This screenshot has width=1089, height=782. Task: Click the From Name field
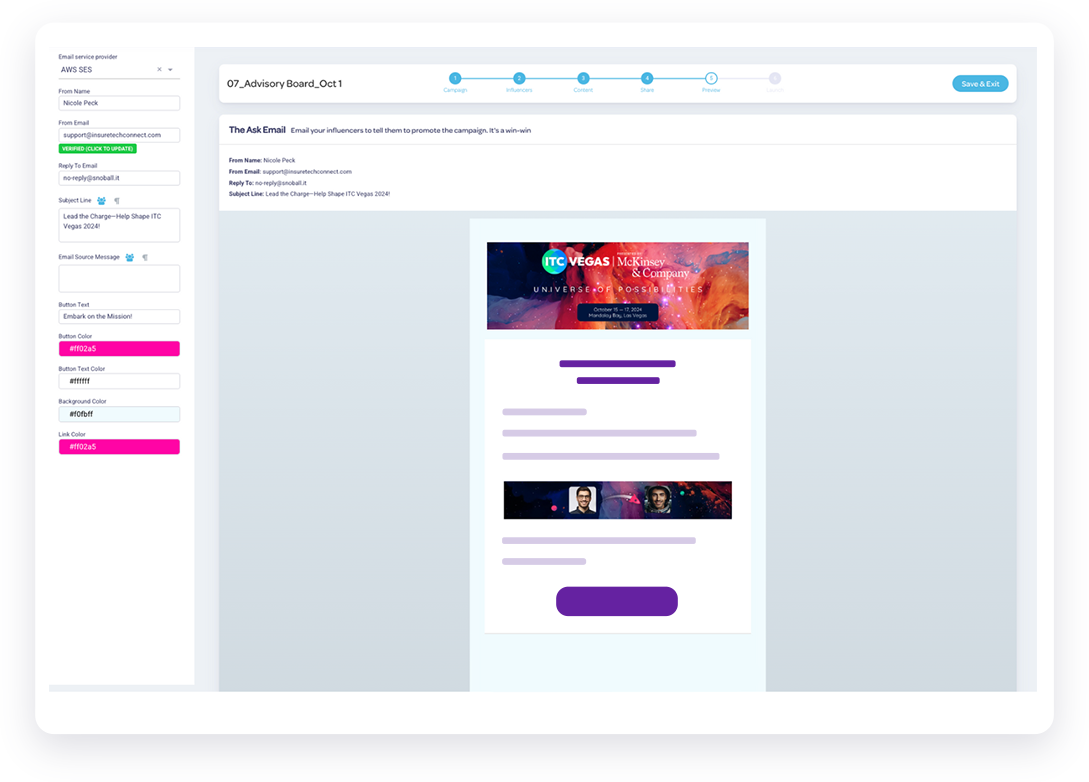point(119,103)
